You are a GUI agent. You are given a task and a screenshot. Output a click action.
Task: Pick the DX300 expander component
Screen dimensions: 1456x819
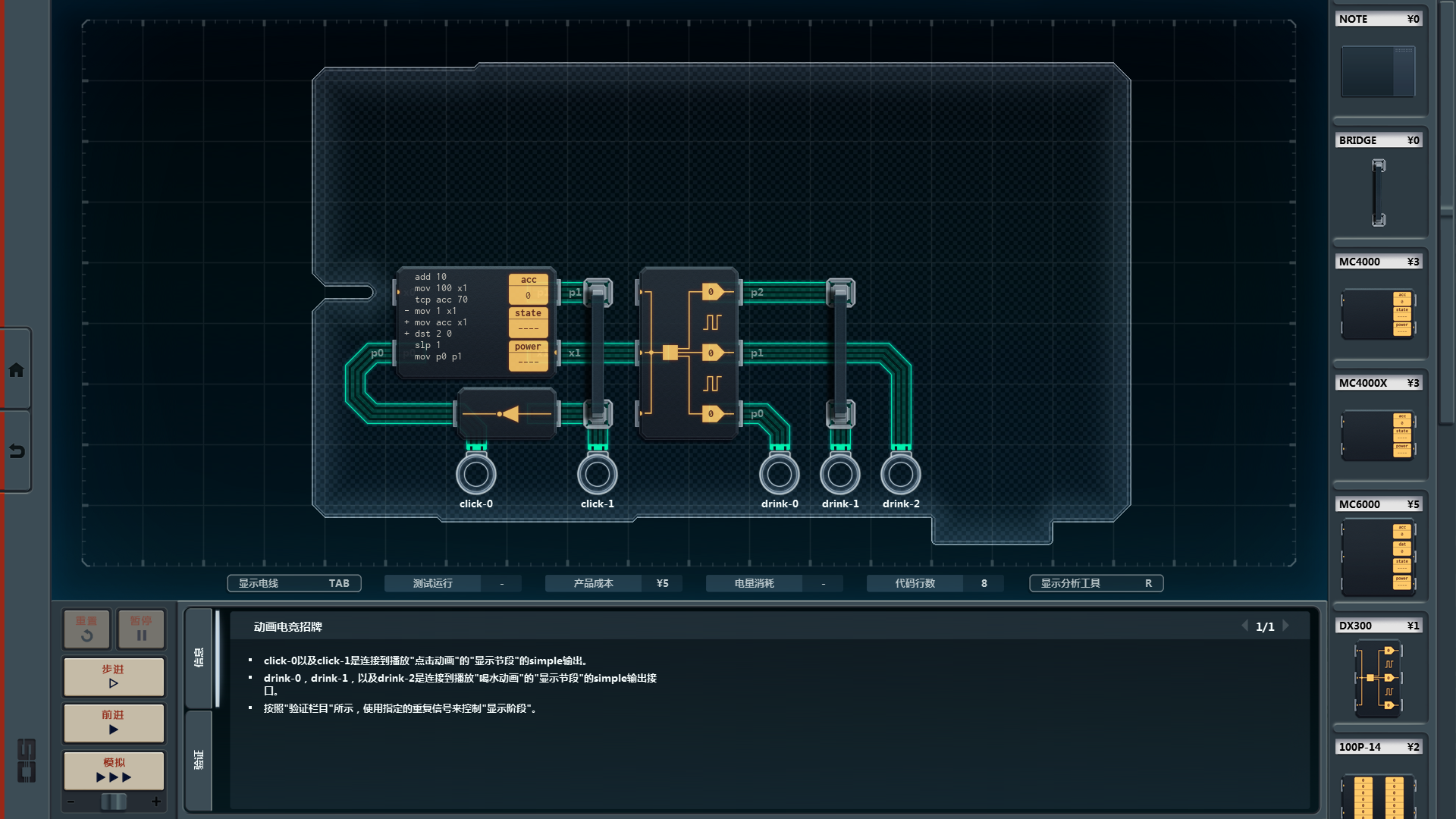(x=1378, y=678)
